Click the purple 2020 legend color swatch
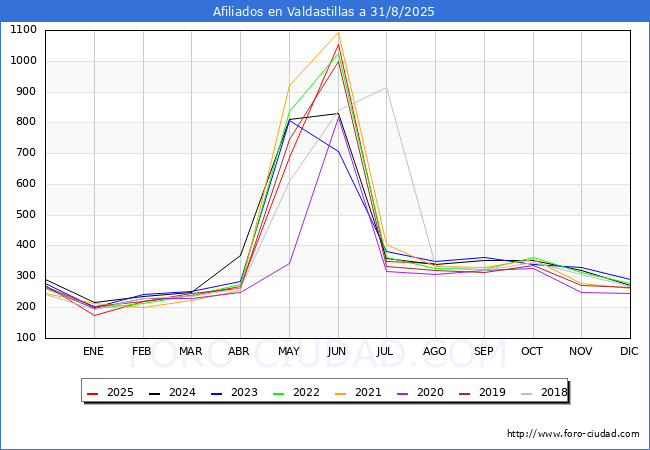This screenshot has width=650, height=450. pyautogui.click(x=403, y=393)
